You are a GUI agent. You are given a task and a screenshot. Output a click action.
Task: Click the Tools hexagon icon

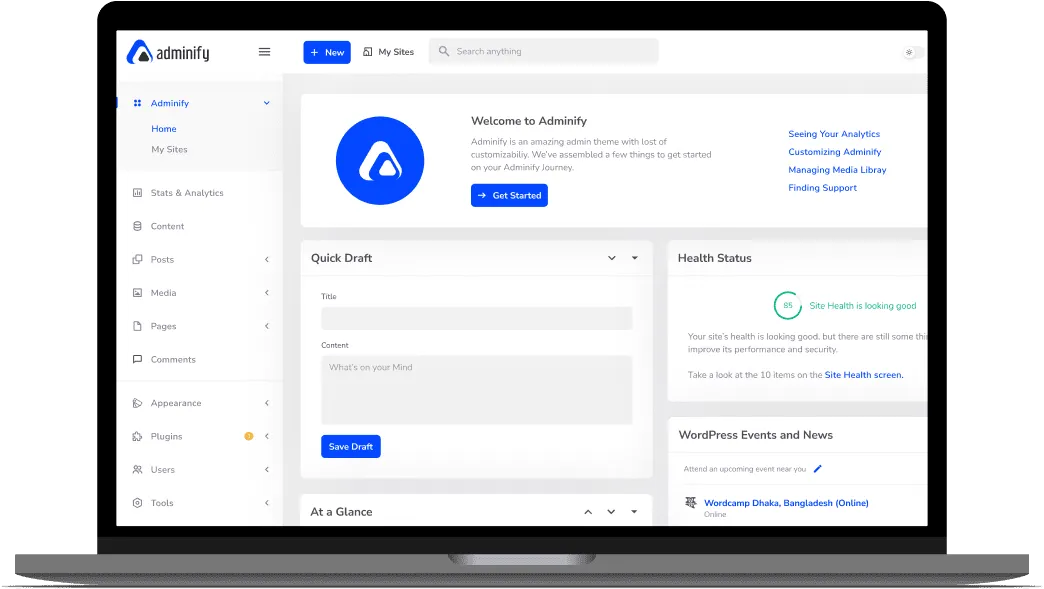pos(137,503)
